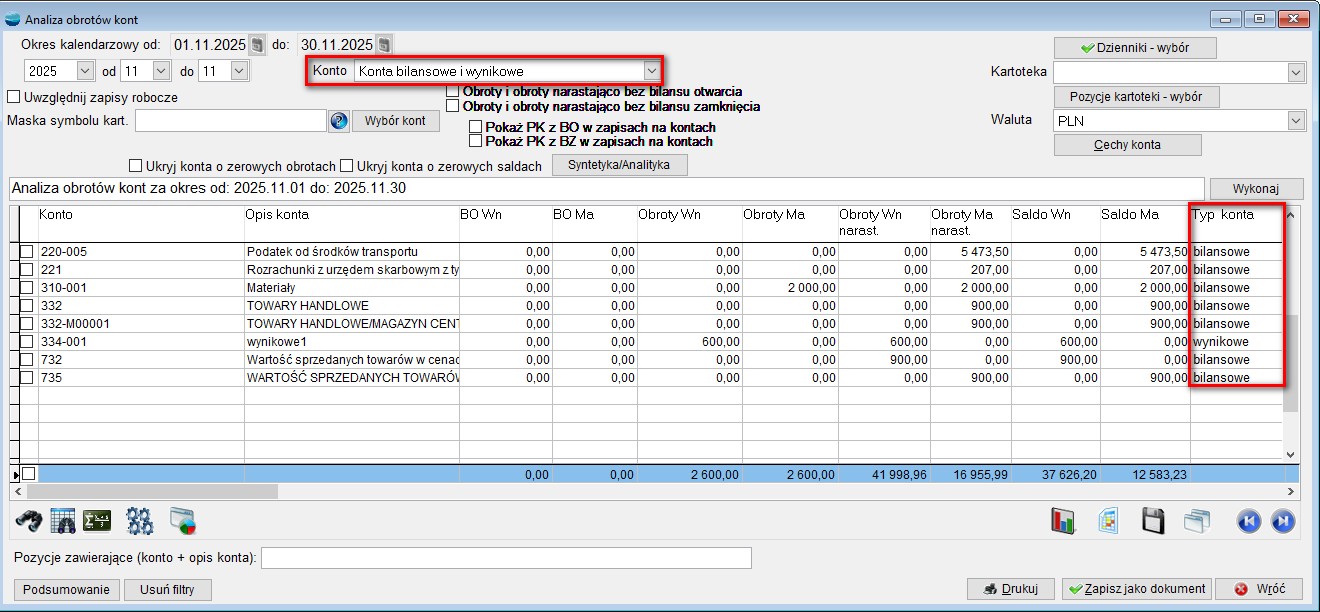Check "Ukryj konta o zerowych obrotach"
1320x612 pixels.
tap(136, 166)
